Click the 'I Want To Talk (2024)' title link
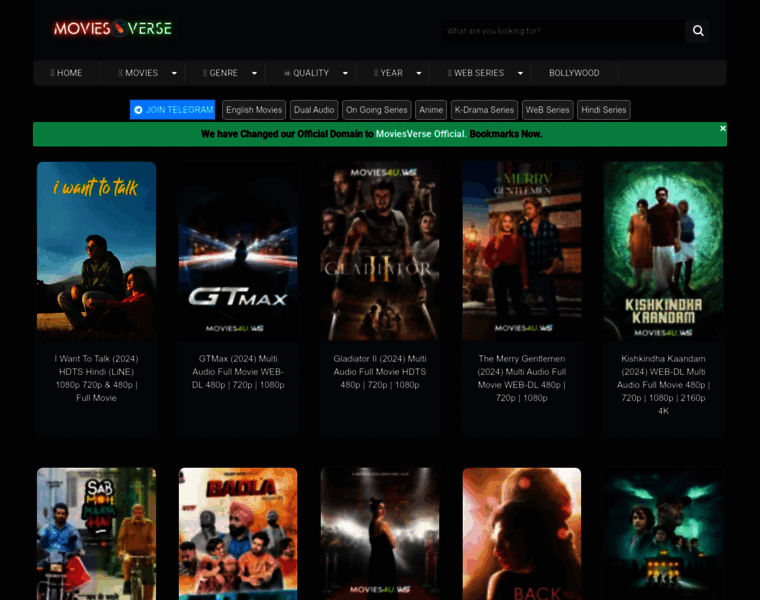The height and width of the screenshot is (600, 760). pyautogui.click(x=96, y=378)
